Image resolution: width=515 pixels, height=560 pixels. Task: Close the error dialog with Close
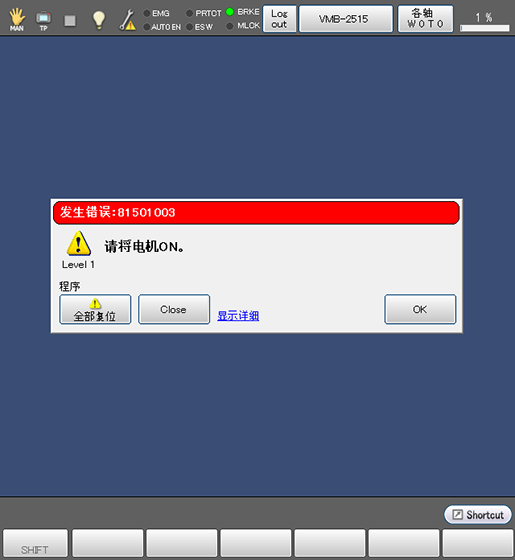(x=174, y=309)
